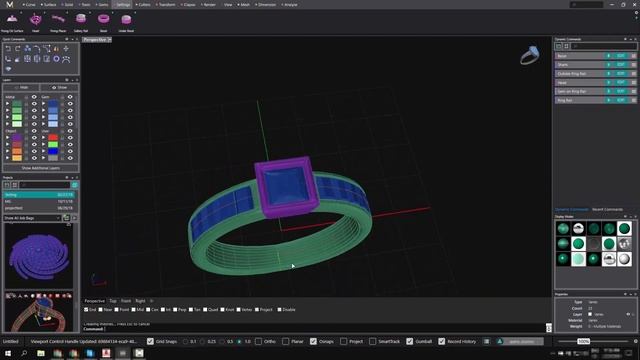This screenshot has height=360, width=640.
Task: Open the Transform menu
Action: click(166, 4)
